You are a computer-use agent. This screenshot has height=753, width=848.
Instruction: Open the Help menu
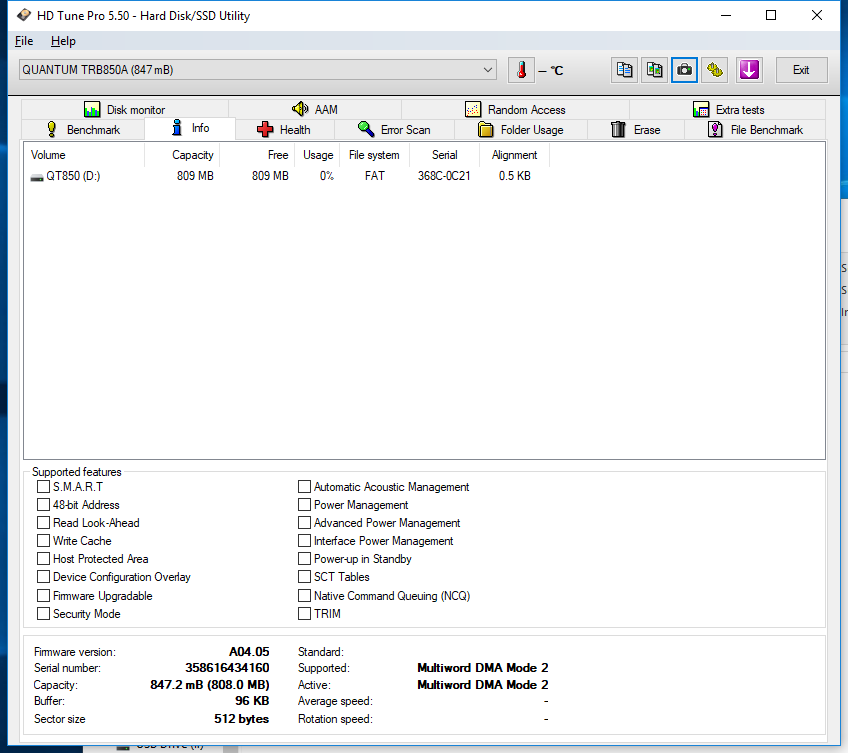coord(63,41)
